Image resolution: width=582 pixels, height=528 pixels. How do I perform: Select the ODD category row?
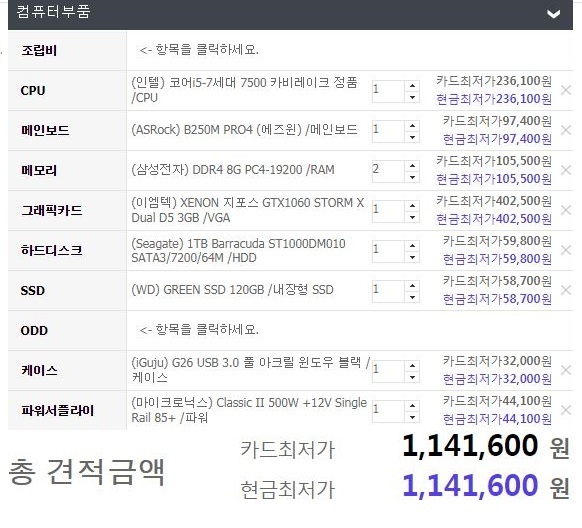coord(67,331)
